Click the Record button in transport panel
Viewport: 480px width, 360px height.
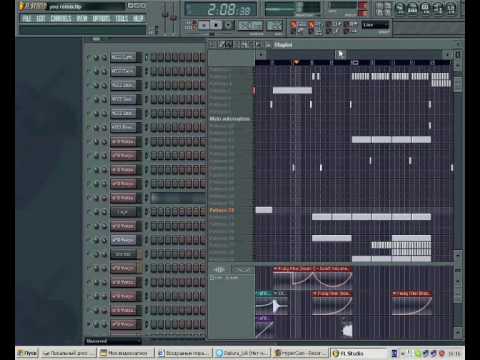tap(229, 25)
